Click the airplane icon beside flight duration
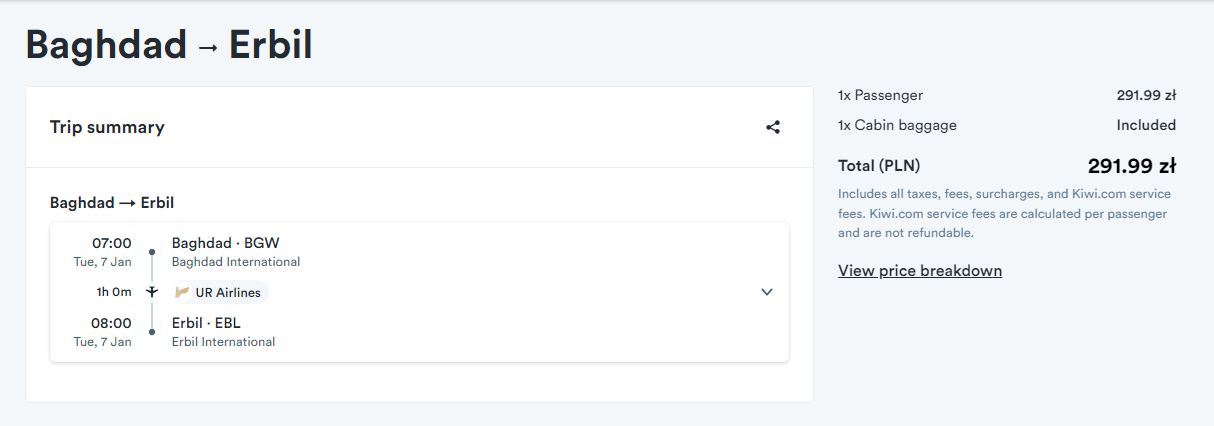 [152, 292]
